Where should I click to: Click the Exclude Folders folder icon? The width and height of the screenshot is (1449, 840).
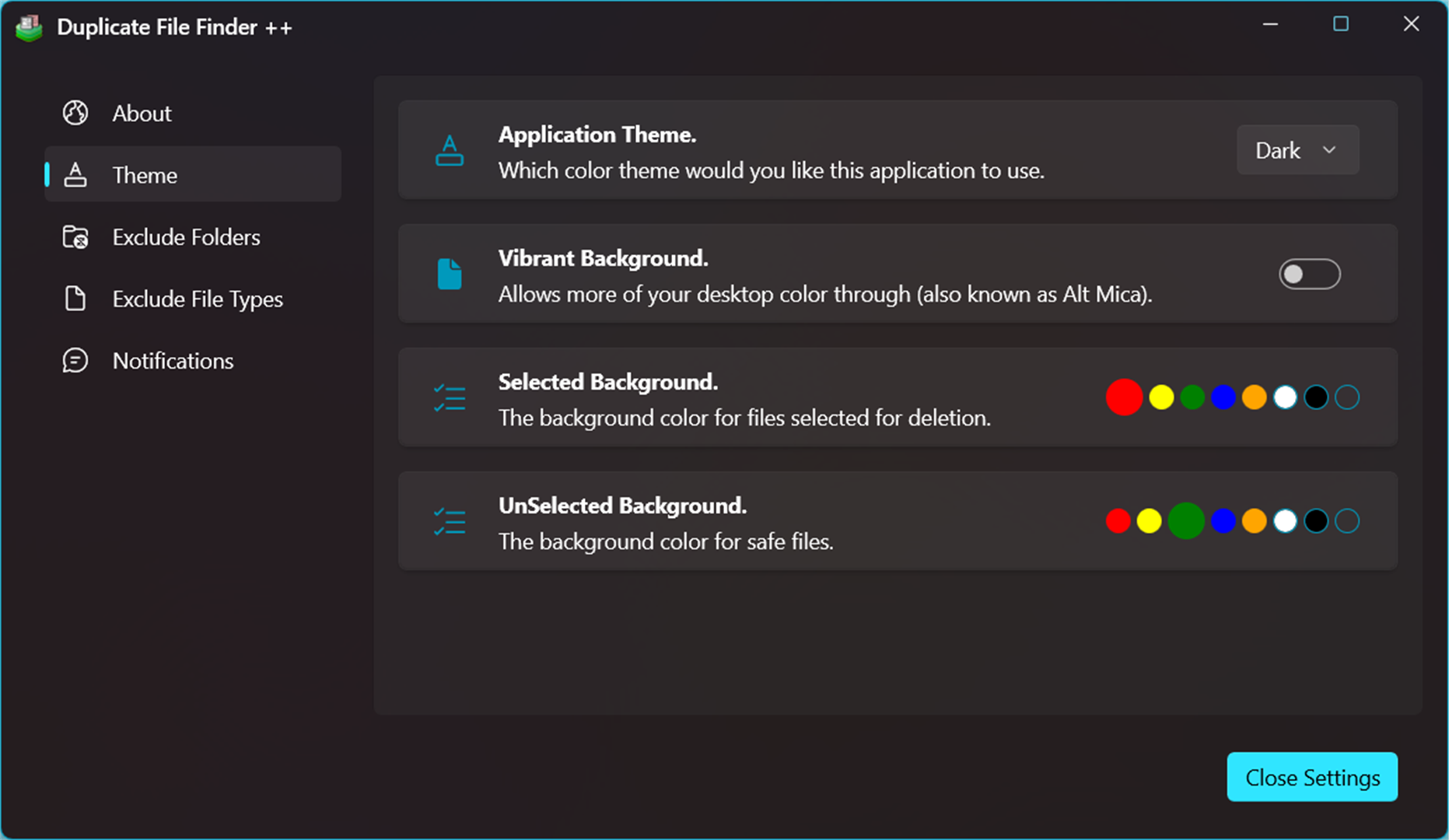tap(75, 236)
